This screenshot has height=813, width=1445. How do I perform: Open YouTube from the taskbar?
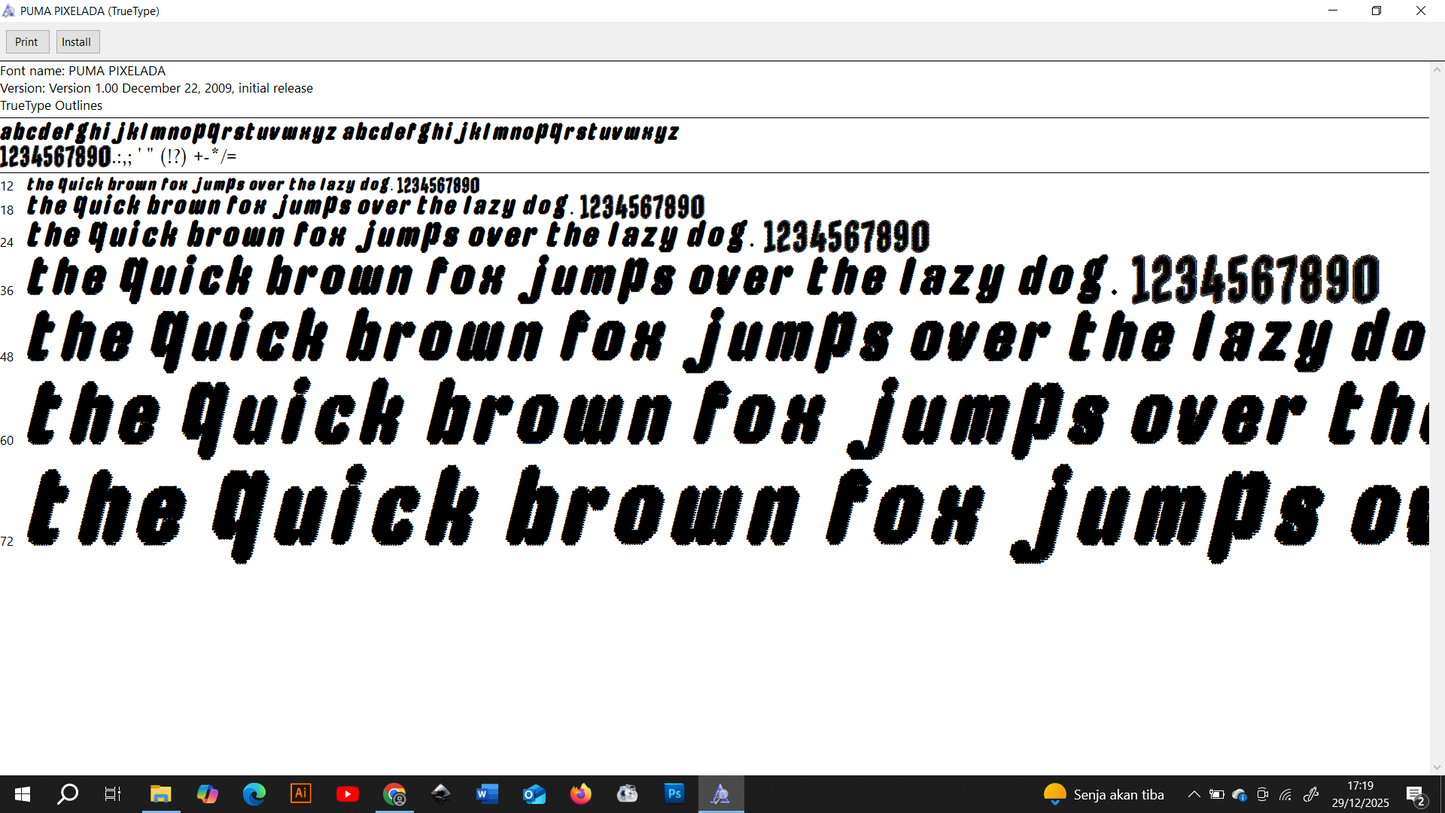pos(347,794)
